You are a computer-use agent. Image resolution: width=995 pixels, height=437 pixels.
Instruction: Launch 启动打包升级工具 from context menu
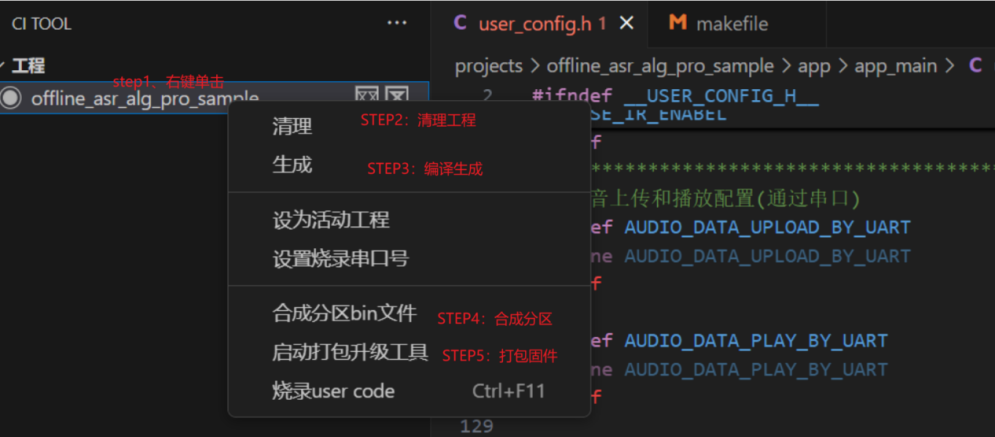coord(350,352)
